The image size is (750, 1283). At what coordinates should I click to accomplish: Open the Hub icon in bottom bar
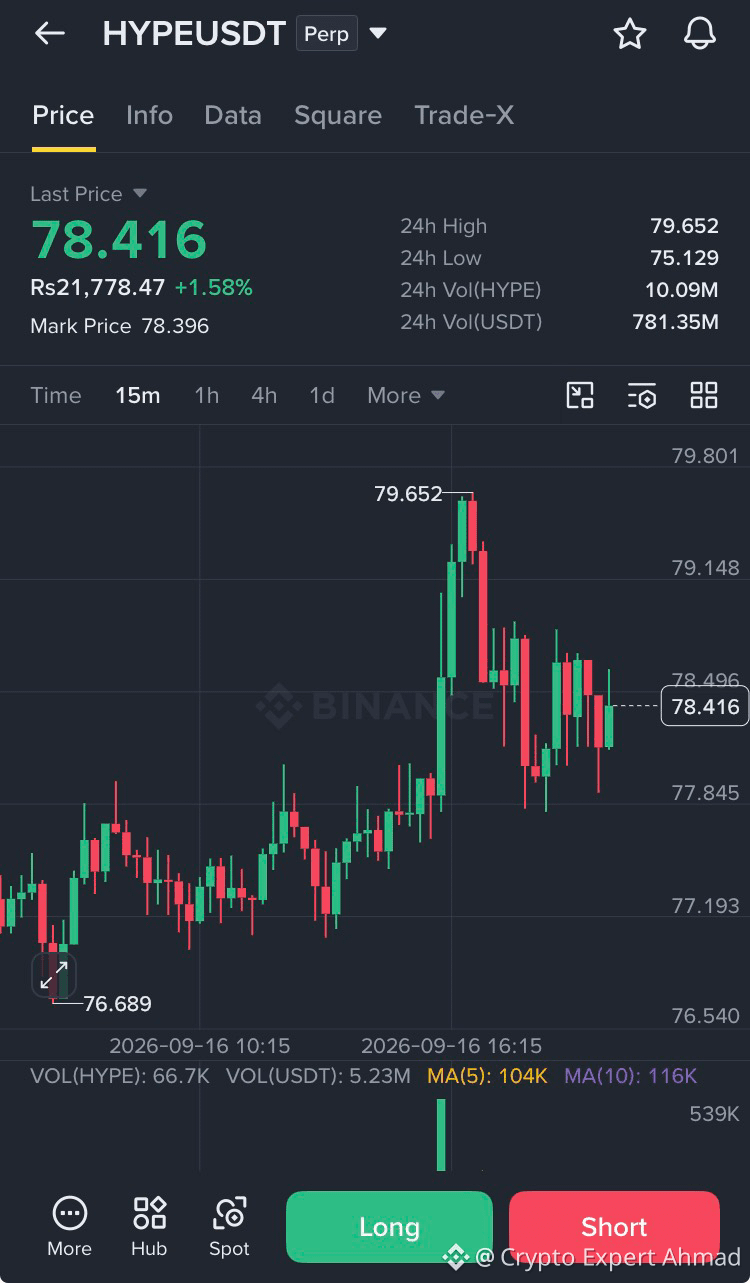pyautogui.click(x=149, y=1227)
